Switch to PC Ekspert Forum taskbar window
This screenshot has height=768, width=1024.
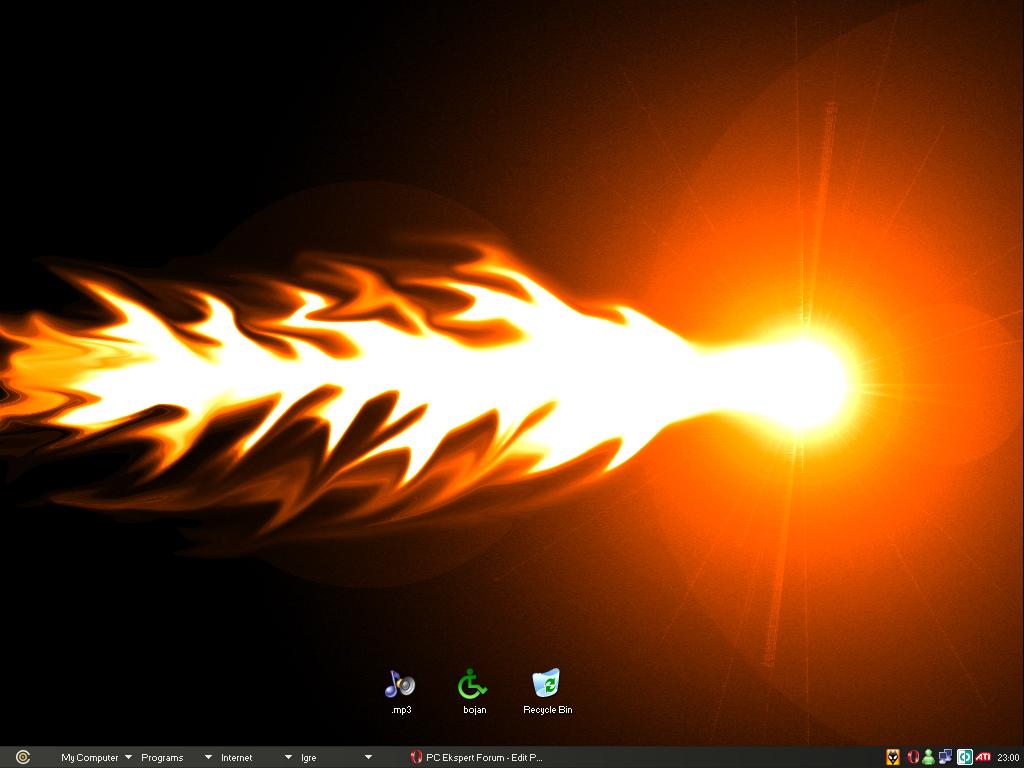(478, 757)
